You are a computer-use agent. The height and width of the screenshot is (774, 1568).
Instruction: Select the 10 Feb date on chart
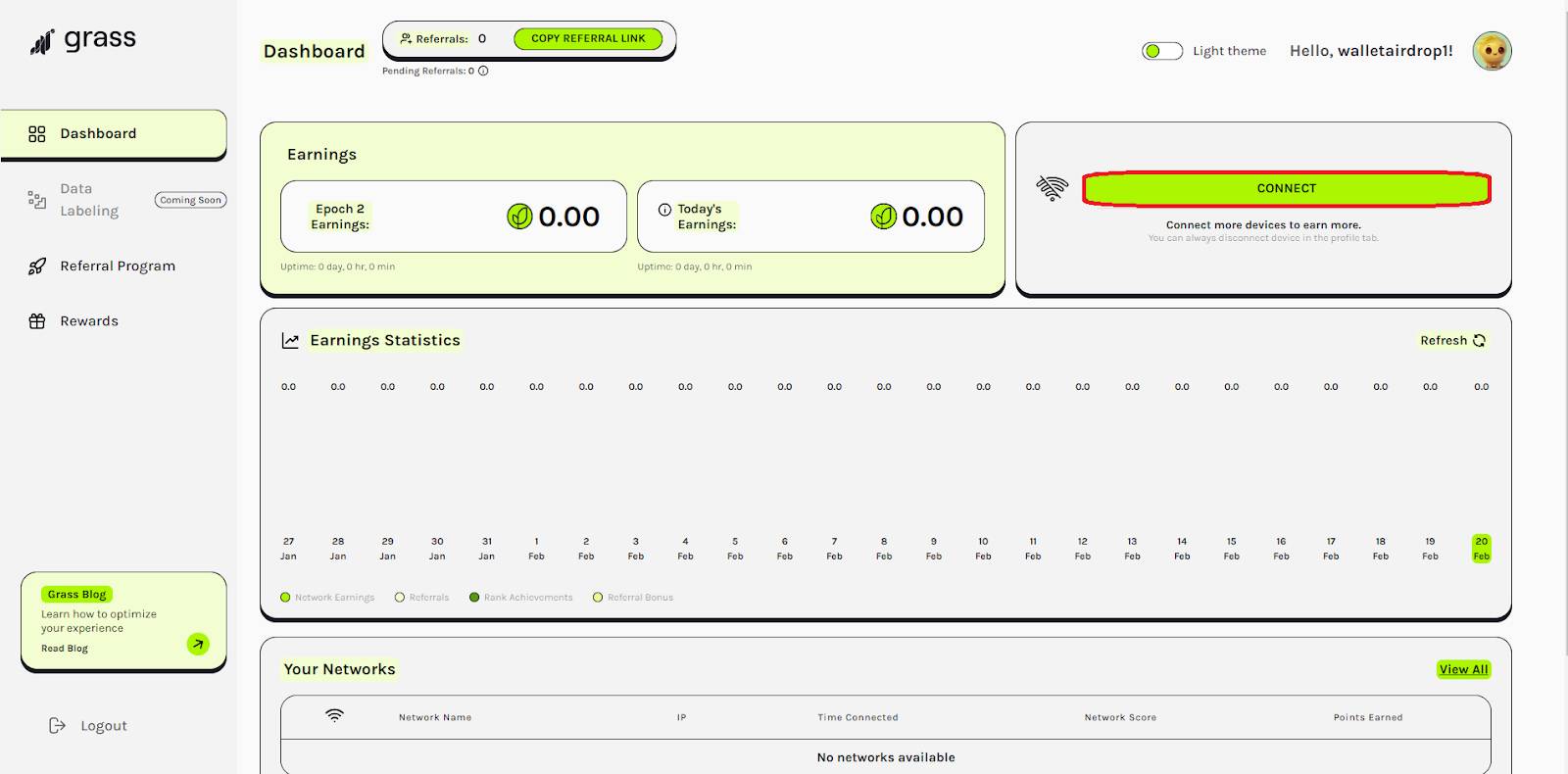point(983,549)
